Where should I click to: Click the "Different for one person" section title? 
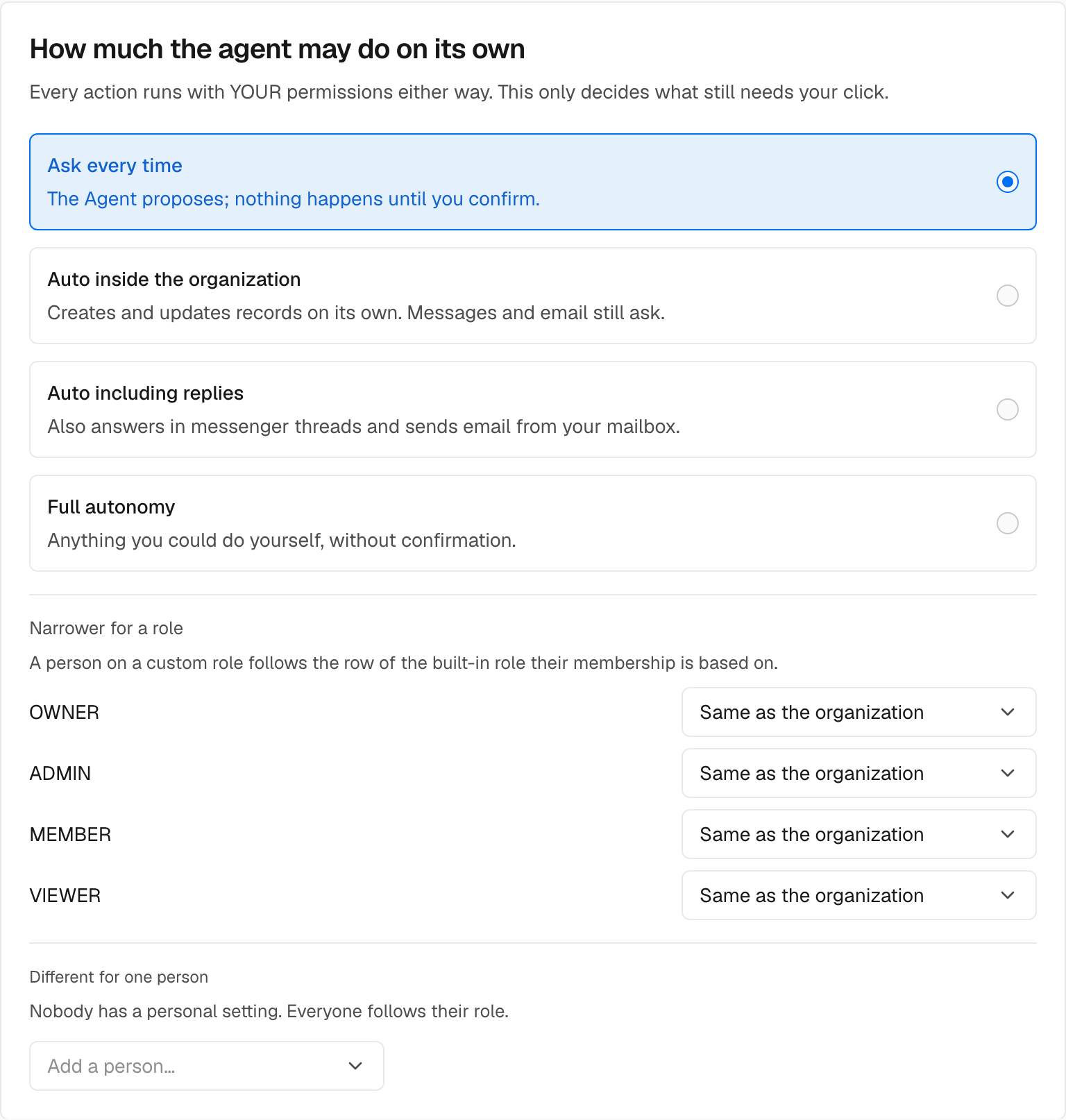click(x=119, y=977)
